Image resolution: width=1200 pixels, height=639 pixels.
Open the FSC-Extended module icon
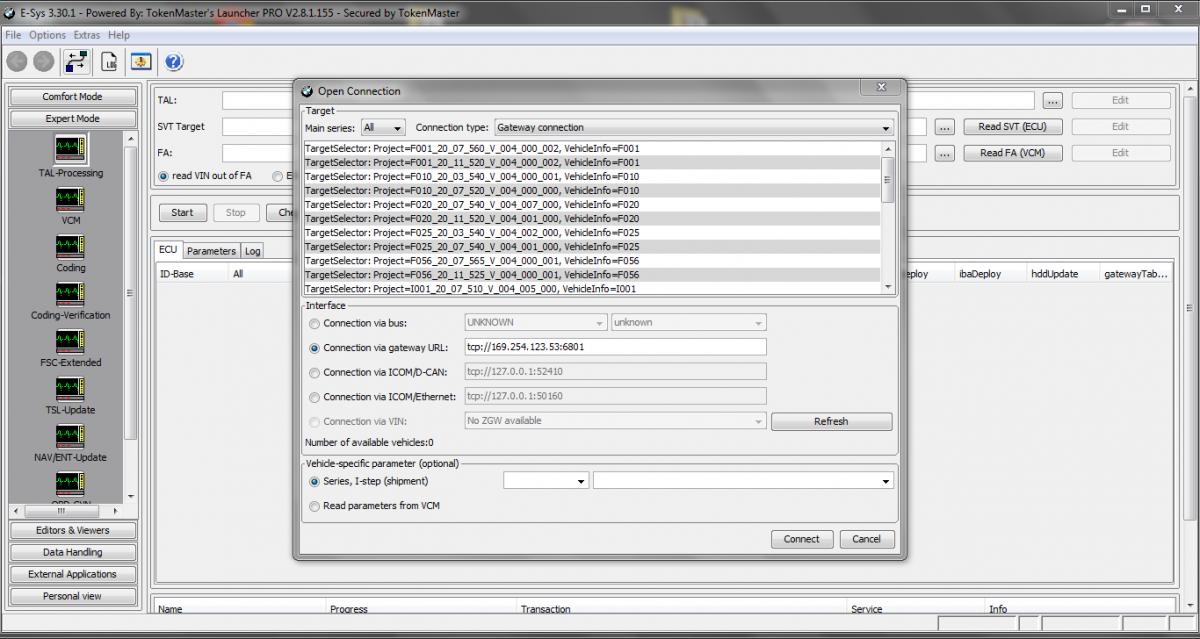pos(70,342)
